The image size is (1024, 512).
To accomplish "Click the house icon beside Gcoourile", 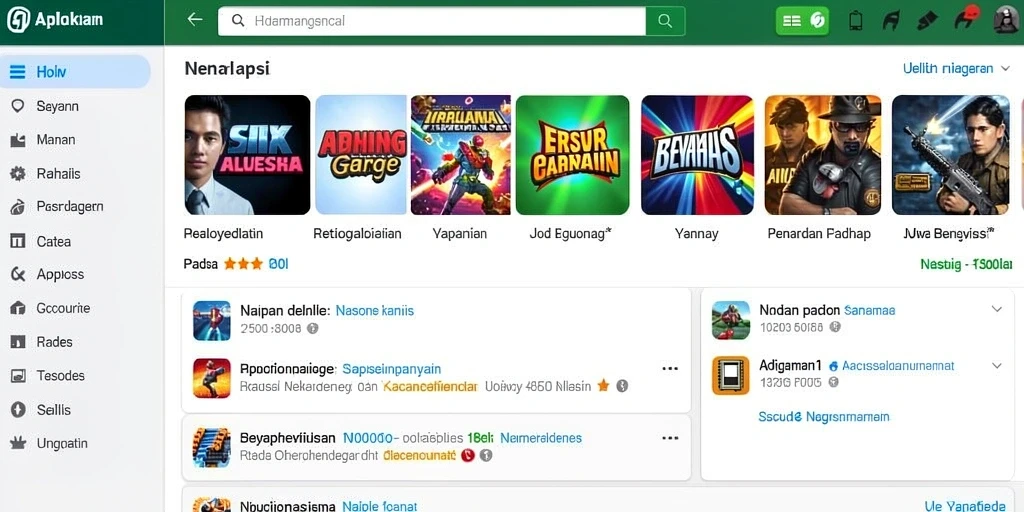I will tap(18, 308).
